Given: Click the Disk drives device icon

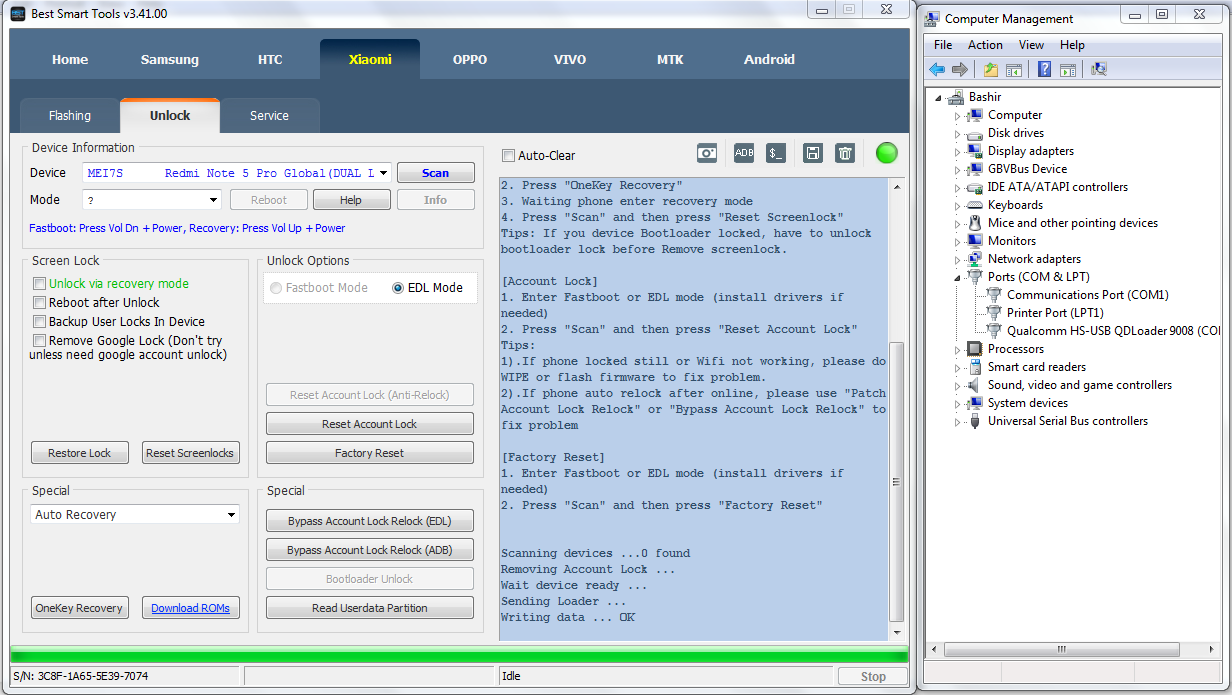Looking at the screenshot, I should (975, 133).
